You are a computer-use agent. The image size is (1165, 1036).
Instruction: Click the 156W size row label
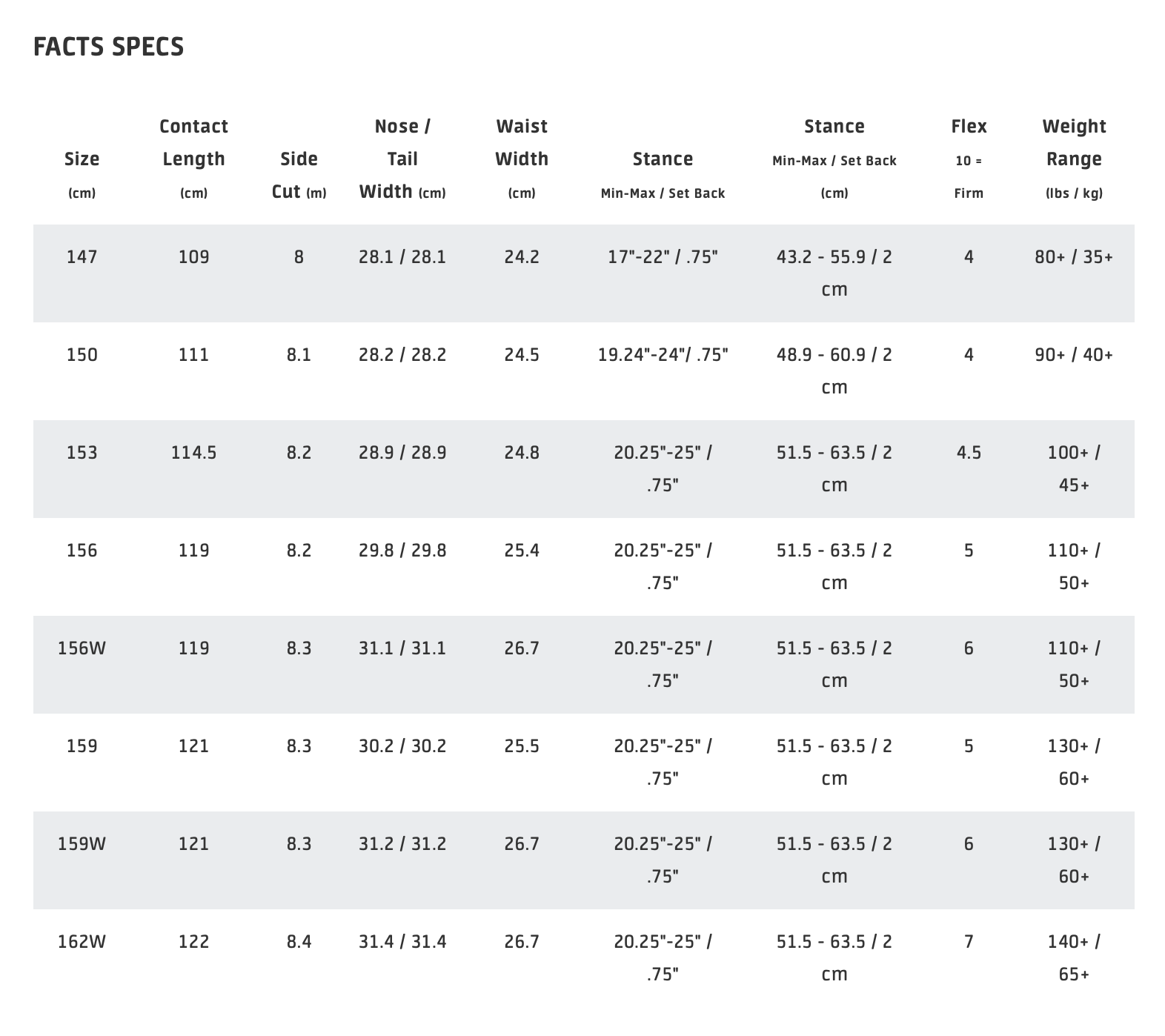coord(82,648)
